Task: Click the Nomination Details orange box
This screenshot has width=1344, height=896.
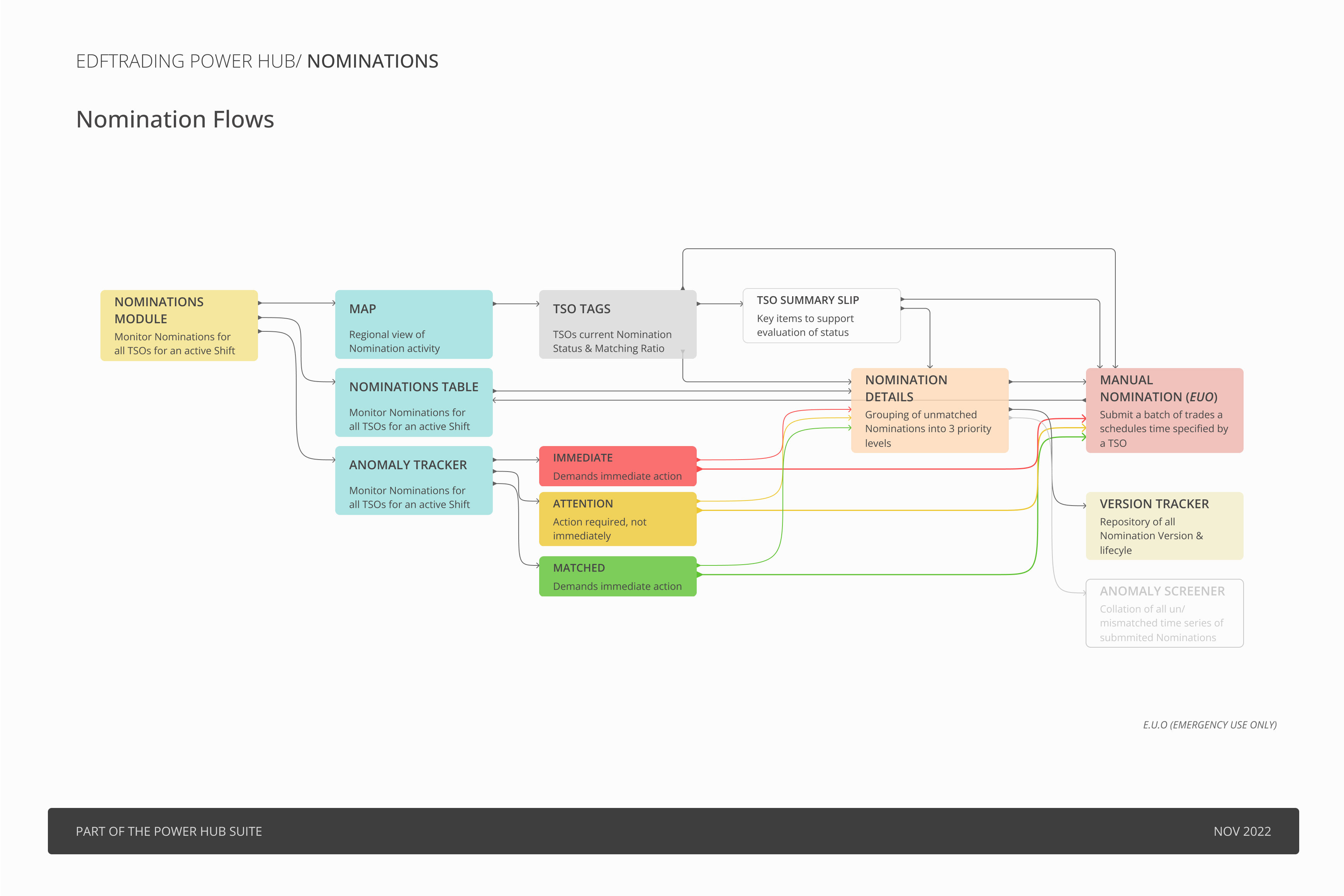Action: (x=929, y=410)
